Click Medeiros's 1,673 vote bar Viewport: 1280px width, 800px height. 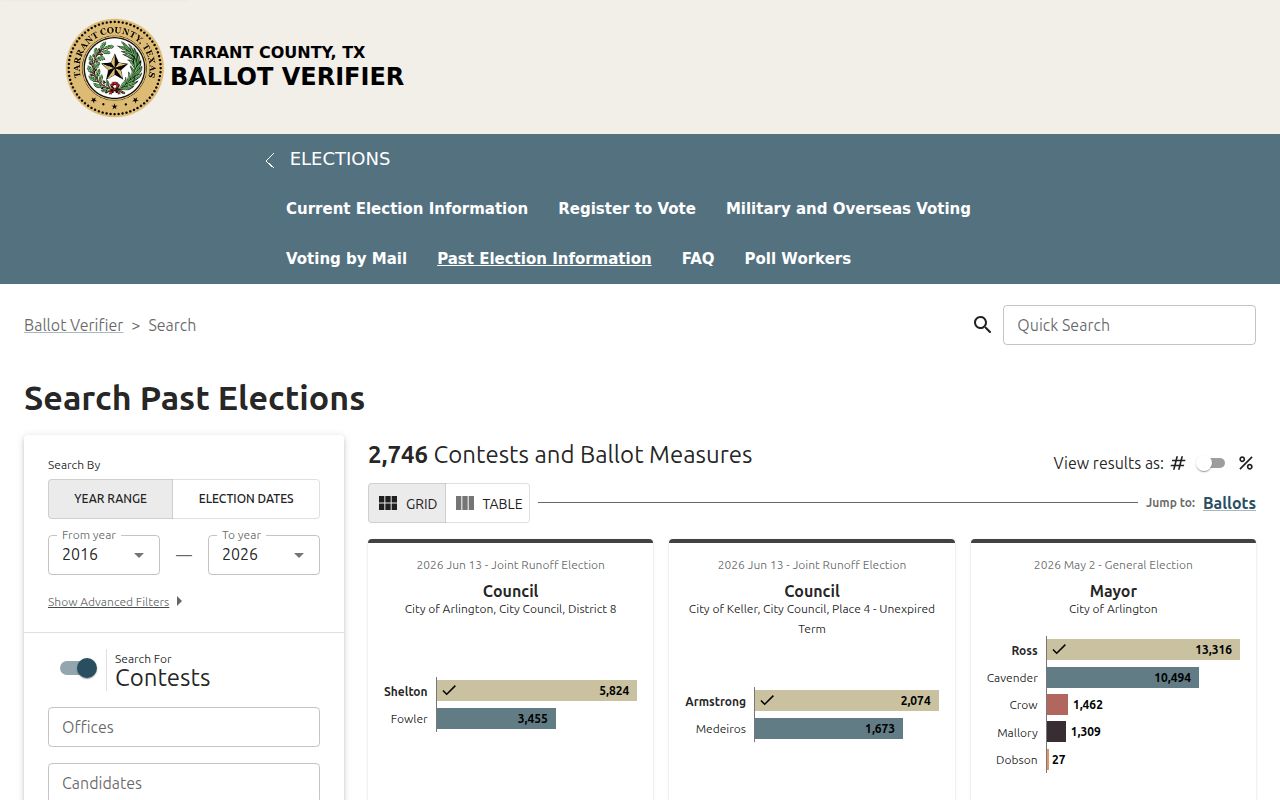[828, 729]
